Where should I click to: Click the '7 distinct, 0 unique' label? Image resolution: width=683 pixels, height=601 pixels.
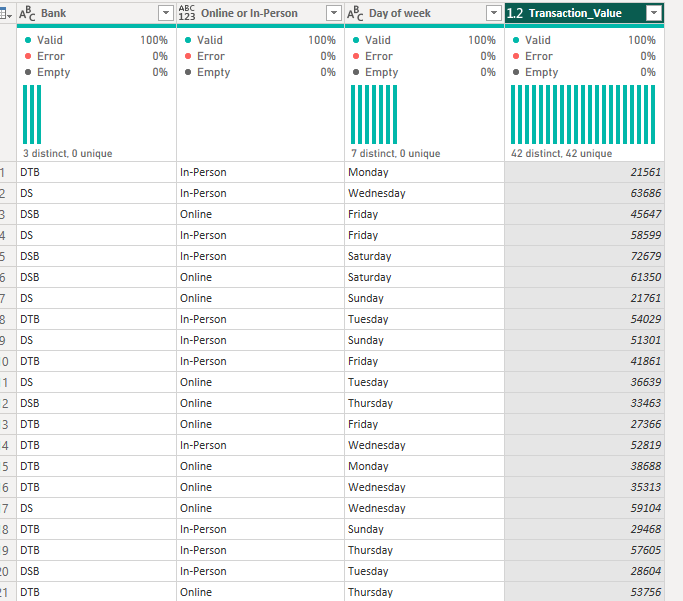click(x=396, y=153)
